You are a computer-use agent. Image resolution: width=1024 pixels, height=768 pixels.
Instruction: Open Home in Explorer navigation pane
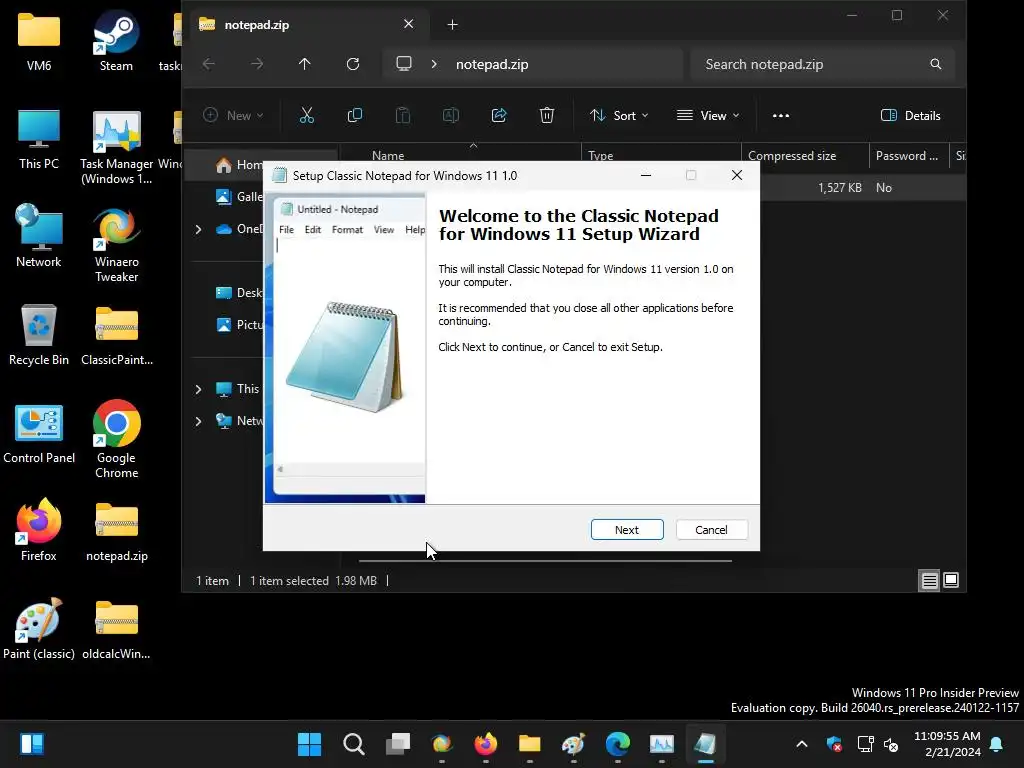coord(239,165)
